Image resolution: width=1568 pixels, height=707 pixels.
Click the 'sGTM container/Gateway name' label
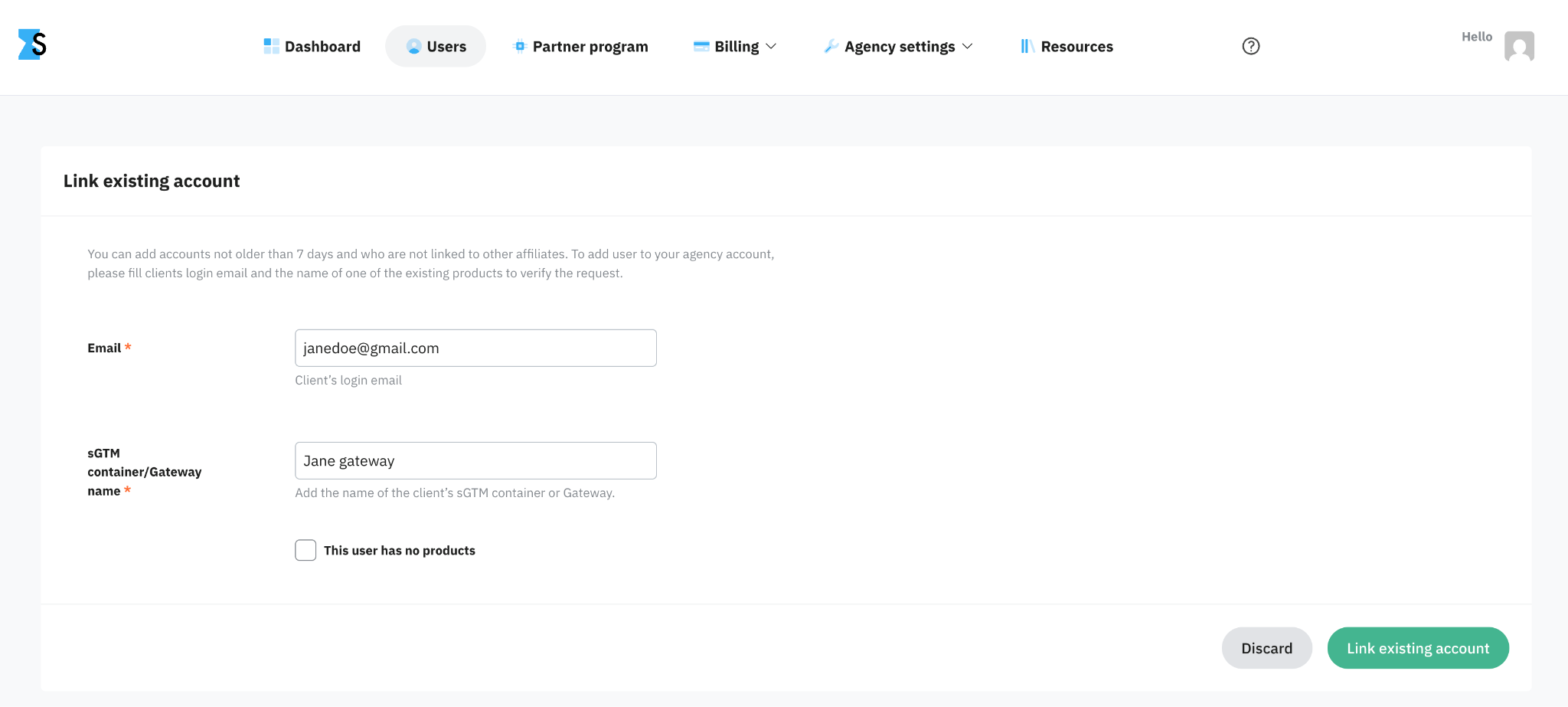(144, 472)
